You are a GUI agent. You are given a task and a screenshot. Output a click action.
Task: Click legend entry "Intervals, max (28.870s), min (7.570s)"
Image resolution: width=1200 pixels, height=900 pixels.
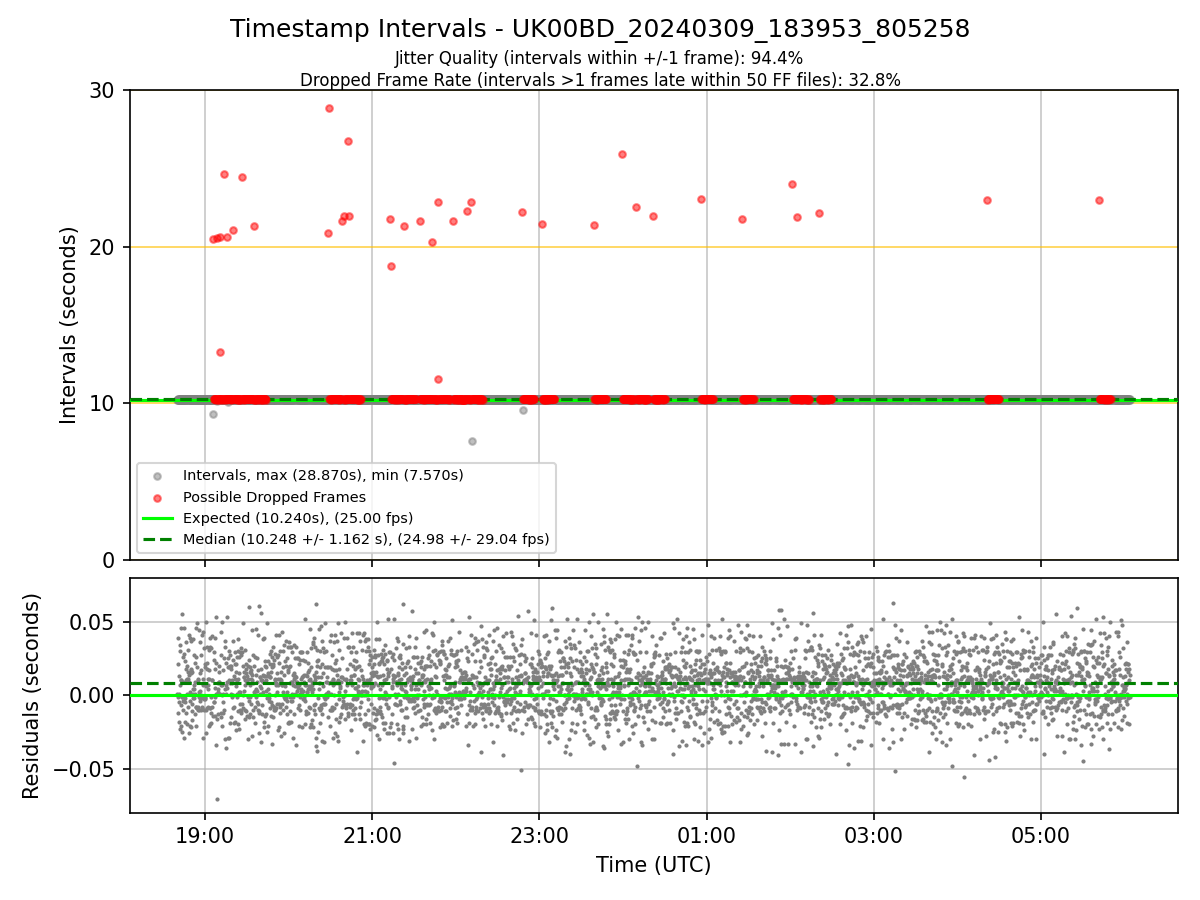click(323, 475)
